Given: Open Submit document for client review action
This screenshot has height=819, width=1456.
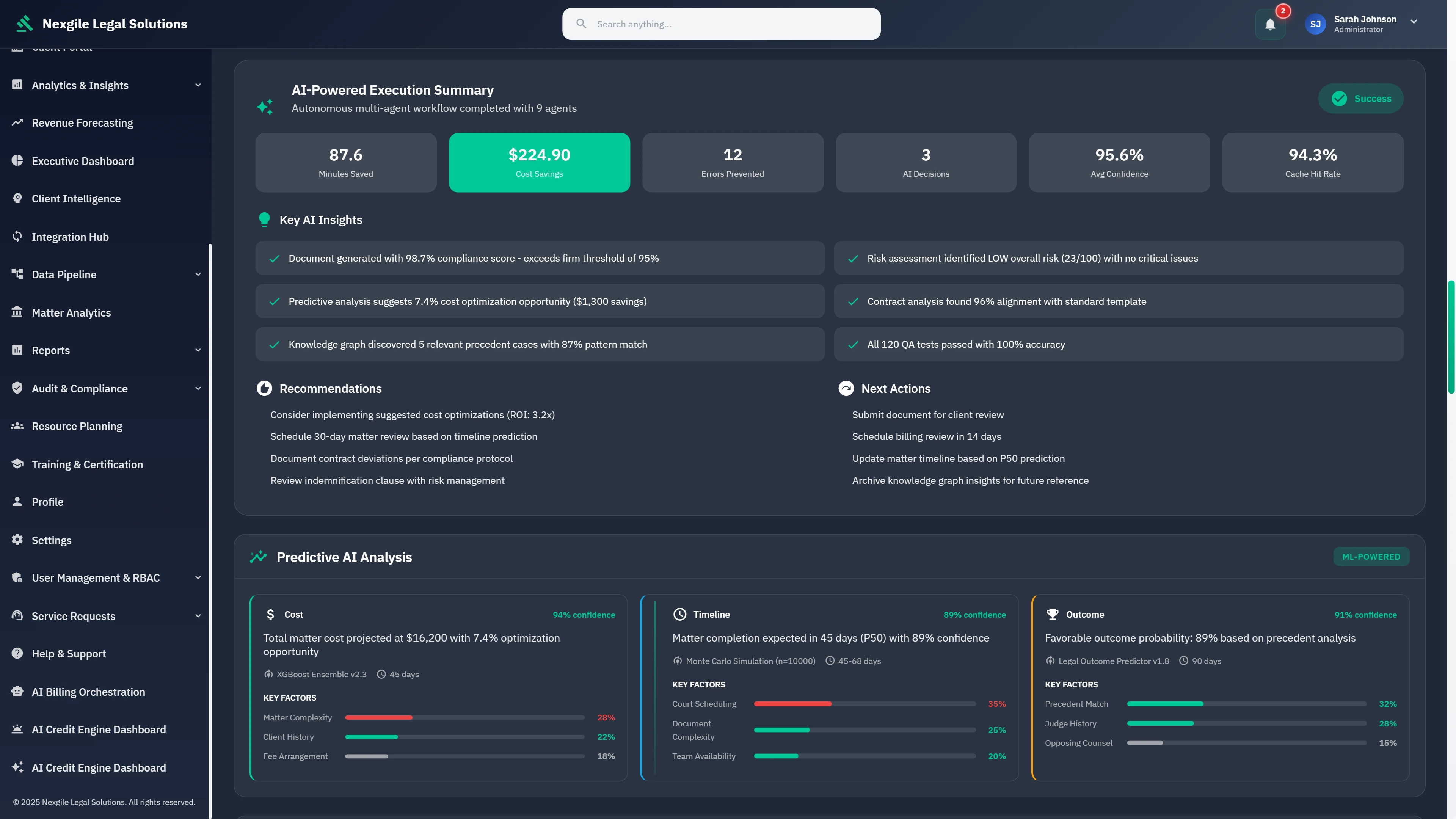Looking at the screenshot, I should pyautogui.click(x=927, y=414).
